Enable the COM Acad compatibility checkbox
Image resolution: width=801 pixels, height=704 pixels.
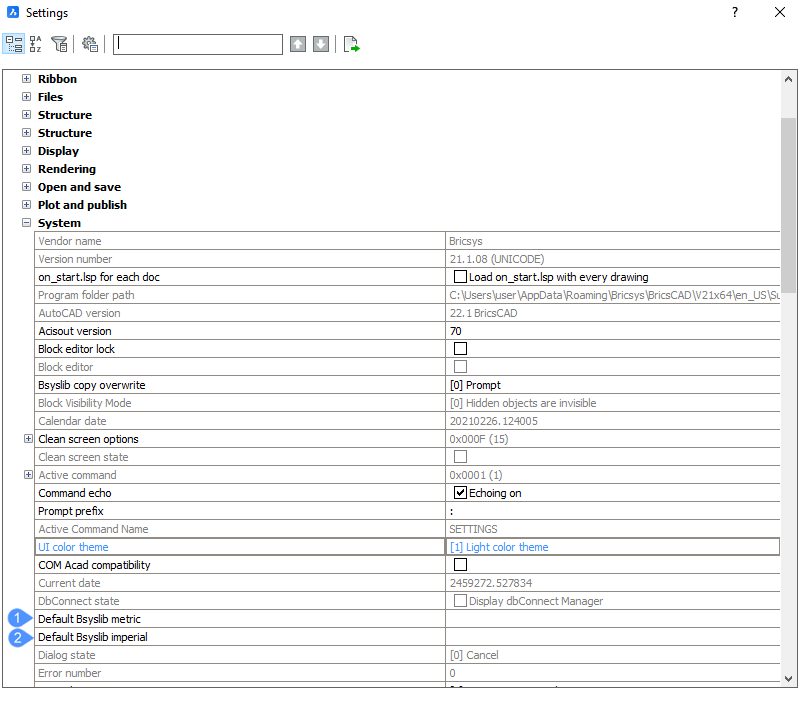tap(460, 565)
